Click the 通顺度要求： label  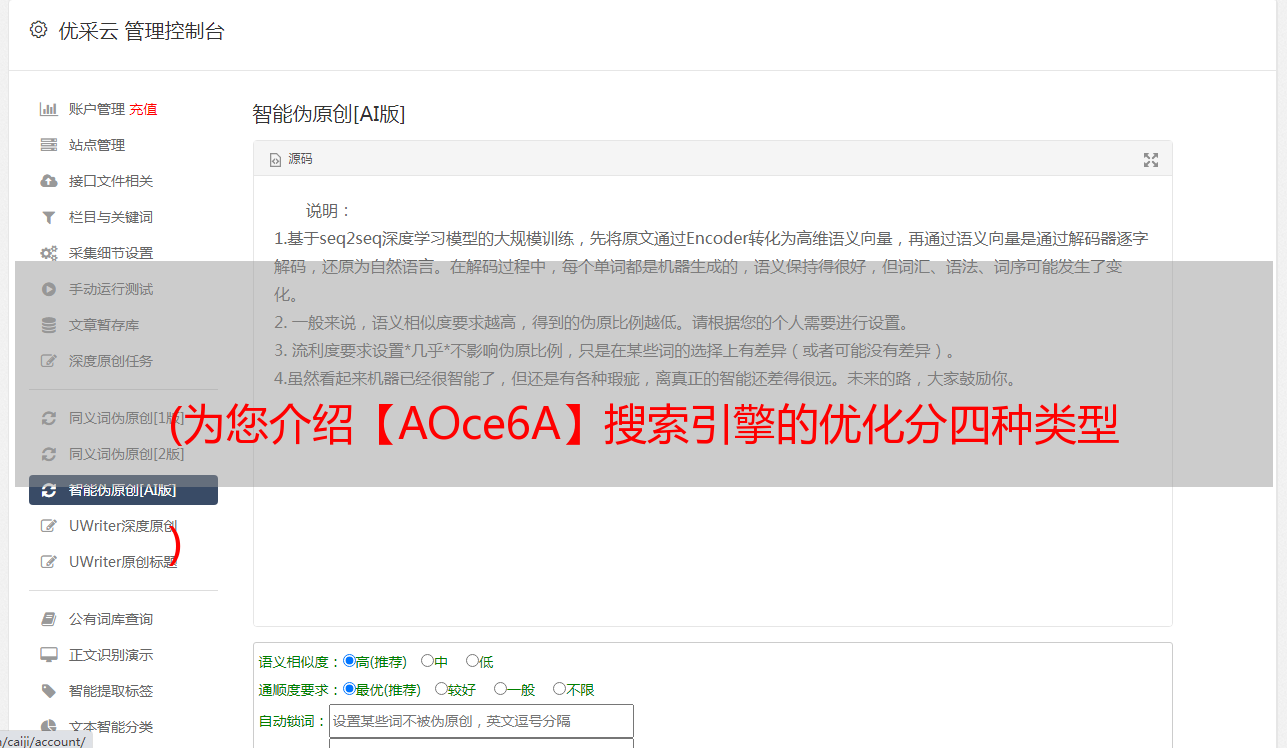pyautogui.click(x=300, y=690)
